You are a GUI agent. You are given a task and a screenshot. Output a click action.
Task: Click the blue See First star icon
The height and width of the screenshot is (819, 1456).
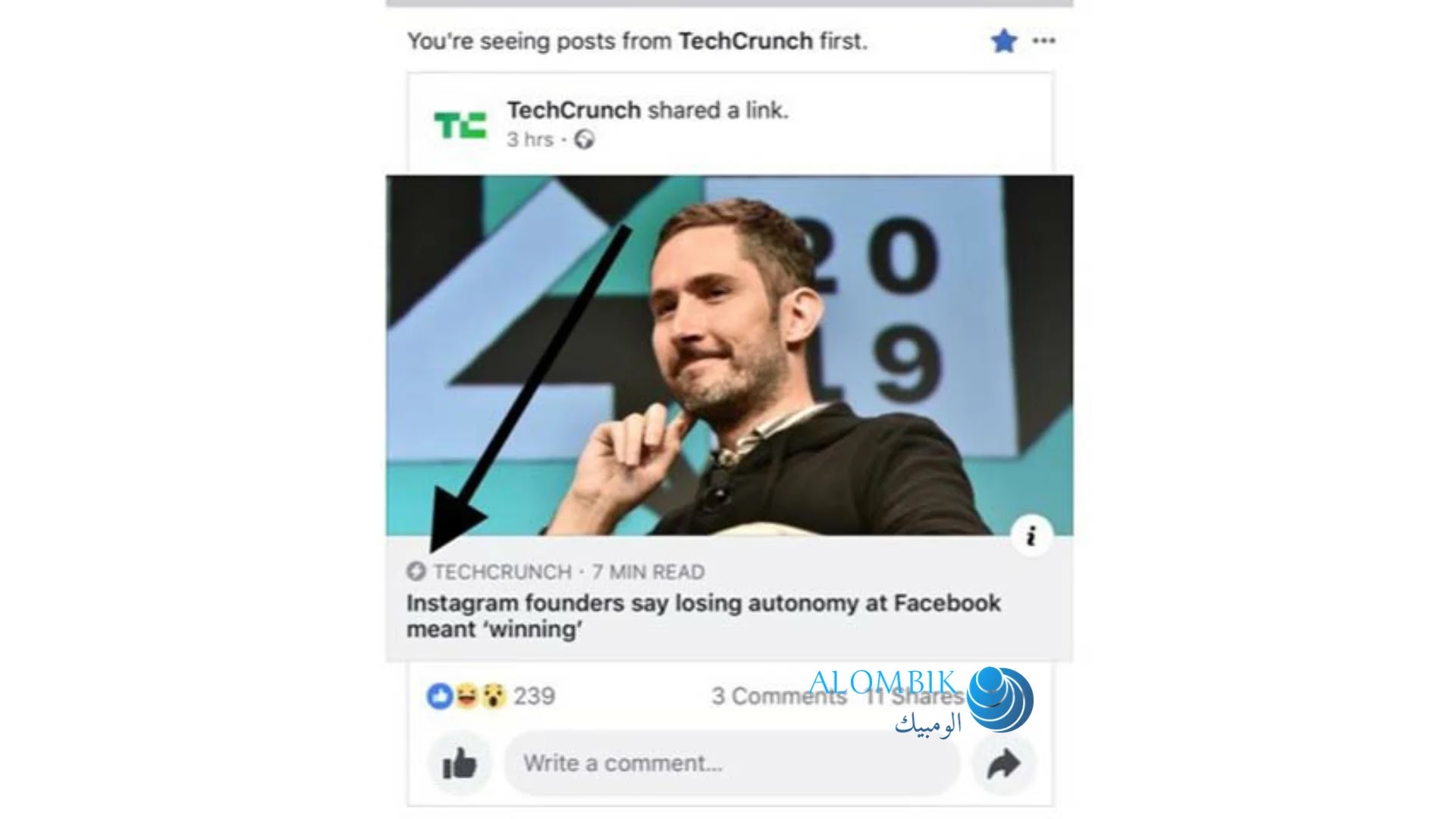tap(1003, 41)
